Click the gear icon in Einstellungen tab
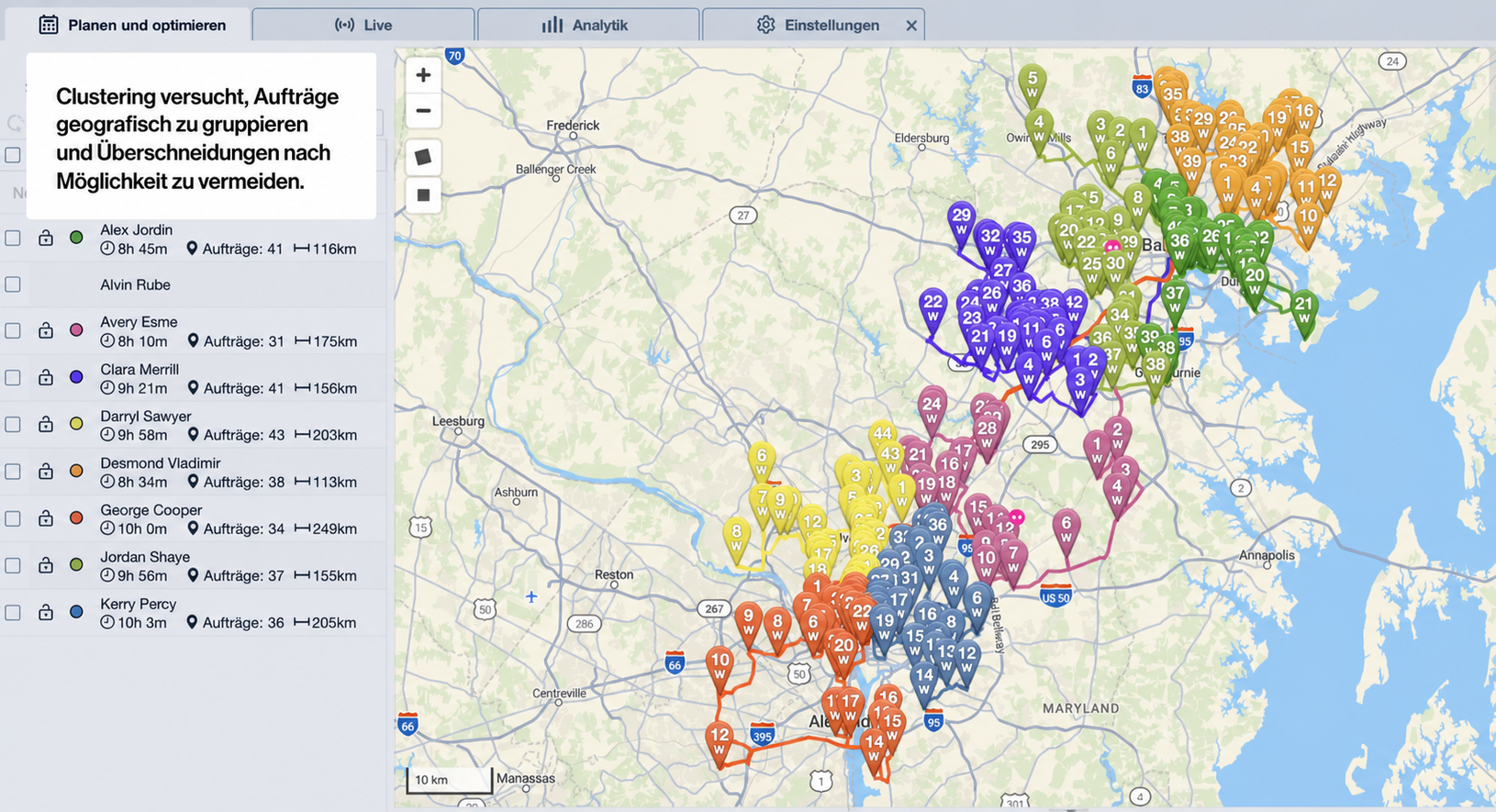 (x=766, y=25)
